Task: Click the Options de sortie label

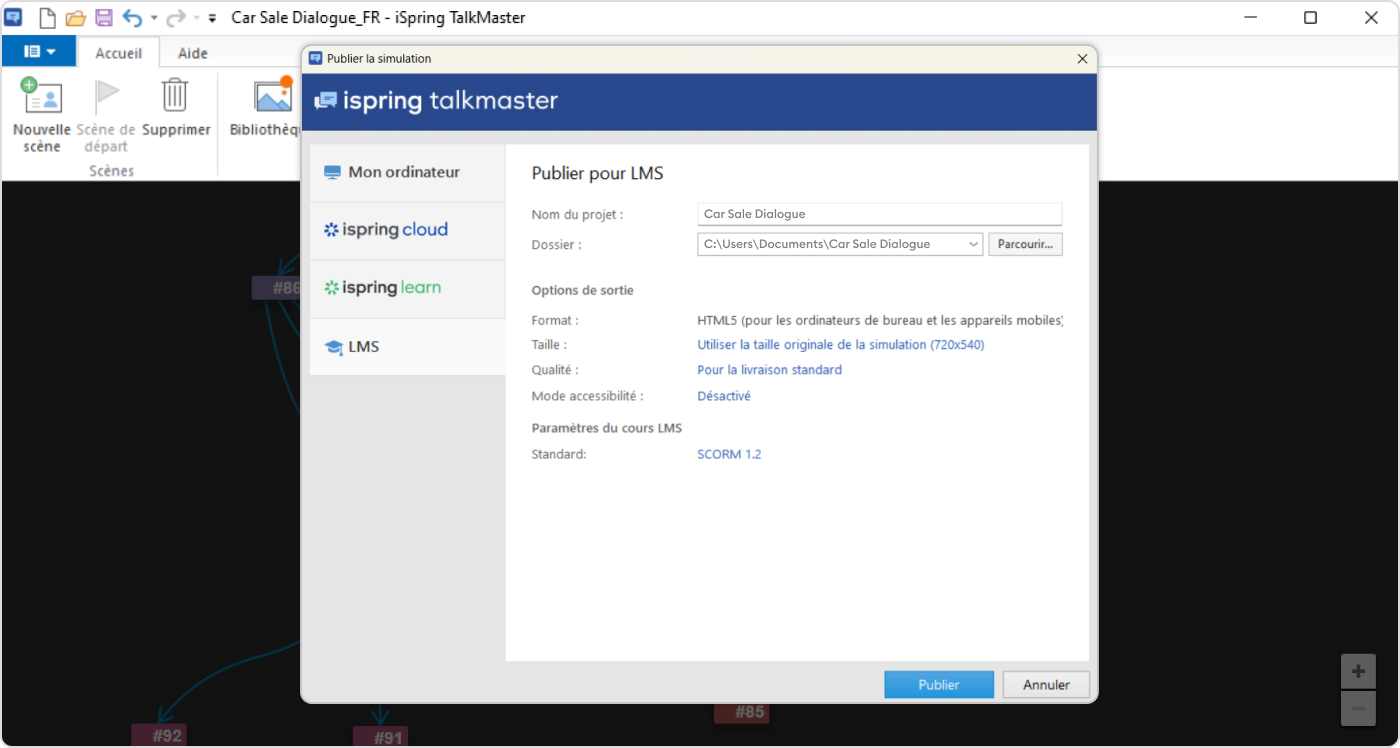Action: 583,291
